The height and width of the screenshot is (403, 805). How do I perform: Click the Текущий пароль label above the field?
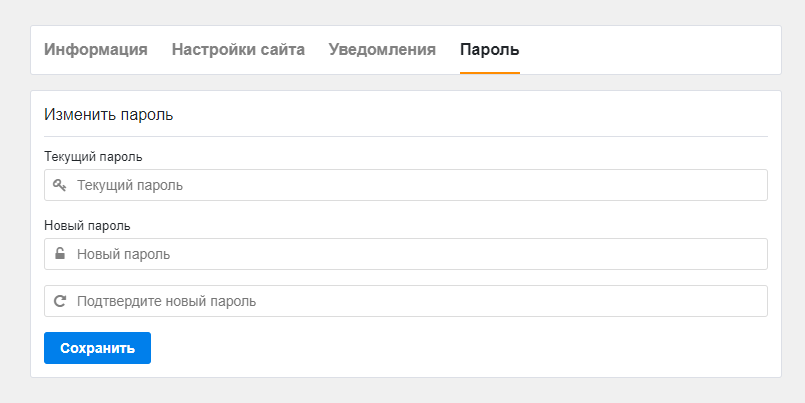pyautogui.click(x=93, y=157)
